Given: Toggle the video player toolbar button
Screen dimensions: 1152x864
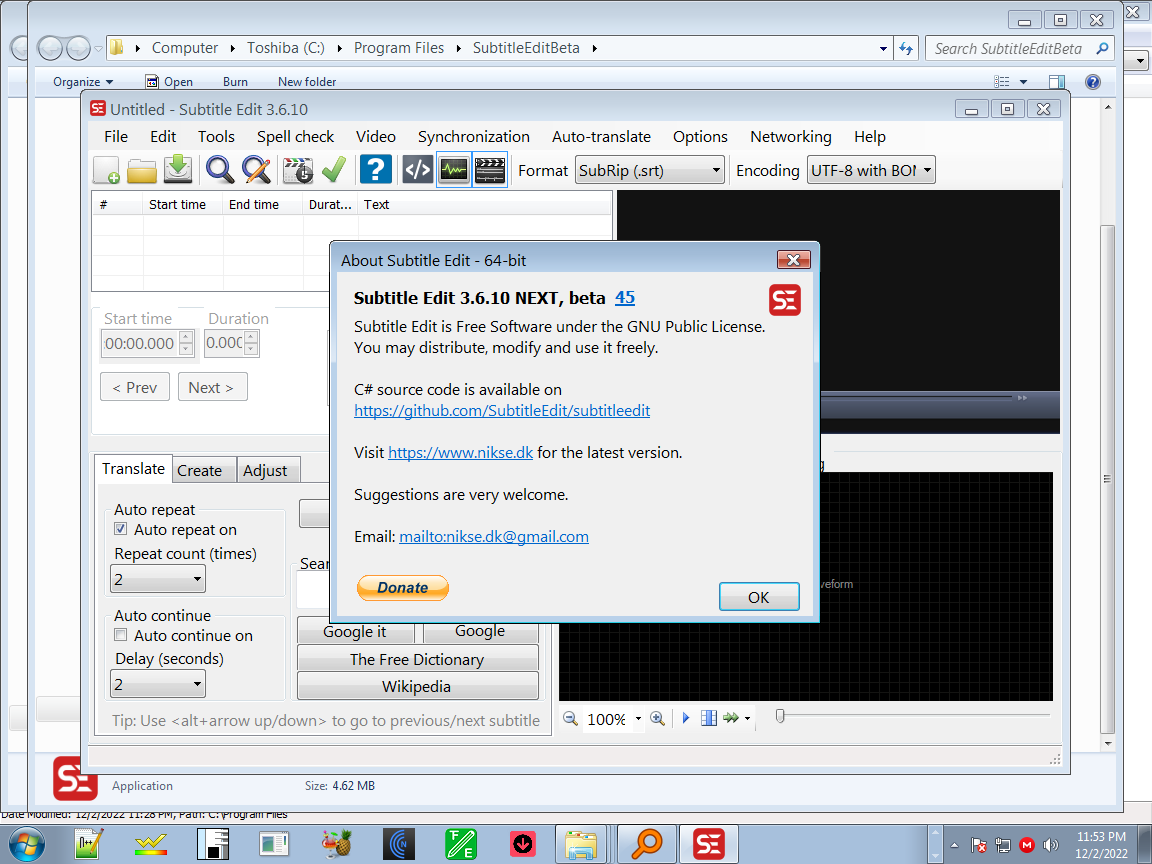Looking at the screenshot, I should pyautogui.click(x=490, y=170).
